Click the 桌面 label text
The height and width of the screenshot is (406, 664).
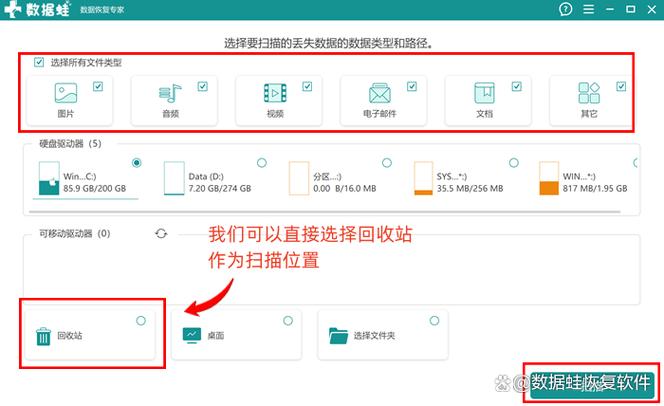click(x=216, y=336)
